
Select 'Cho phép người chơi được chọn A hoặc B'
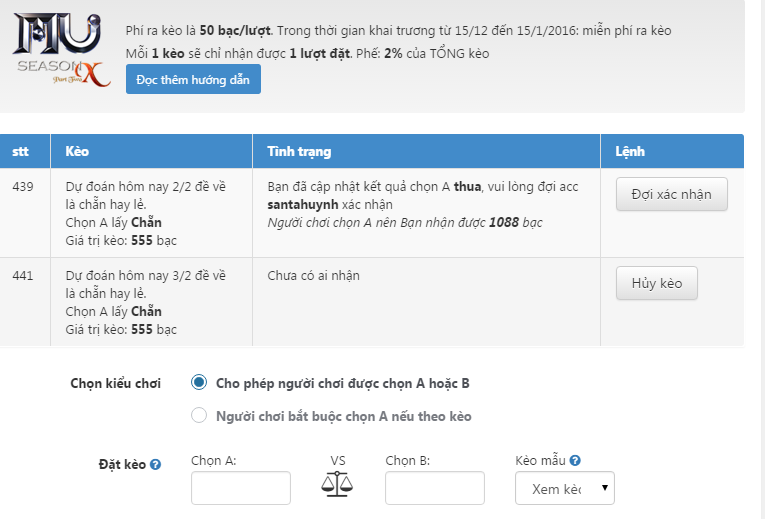click(x=199, y=382)
